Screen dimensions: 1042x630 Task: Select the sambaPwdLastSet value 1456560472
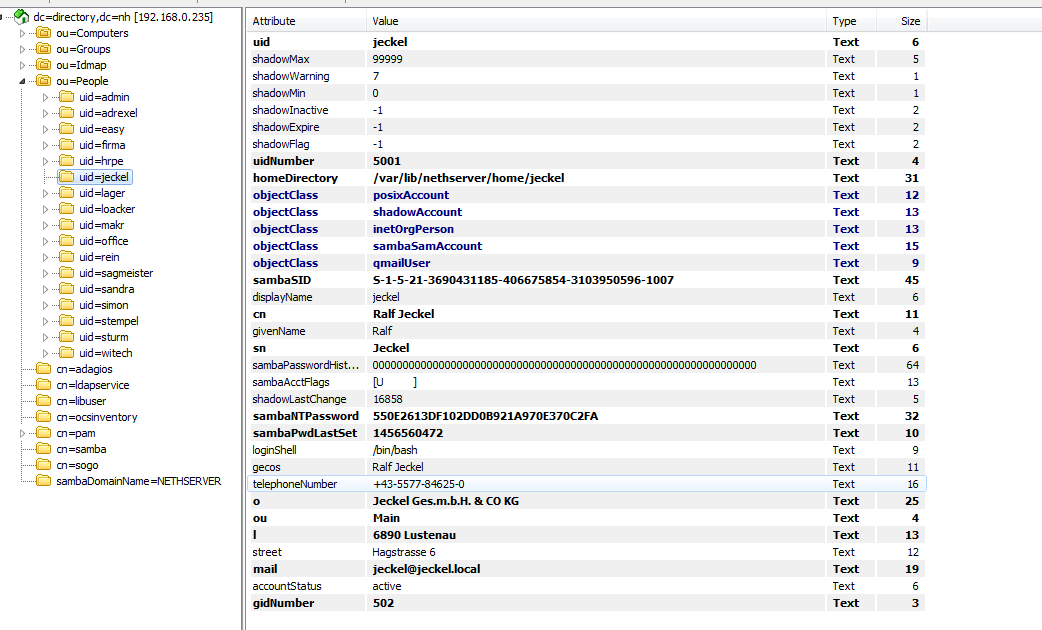pos(408,433)
